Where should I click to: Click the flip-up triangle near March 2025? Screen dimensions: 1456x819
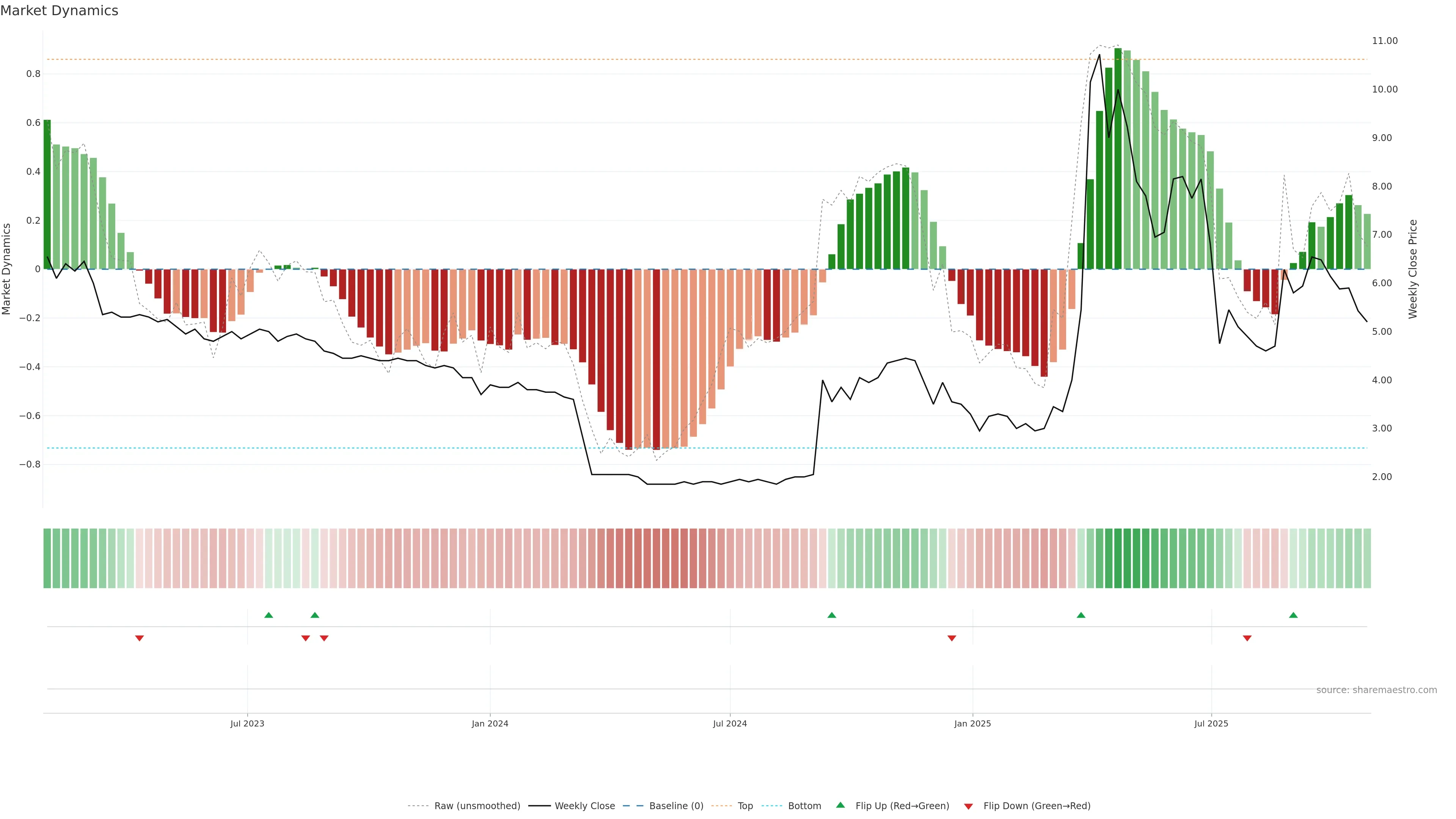tap(1081, 615)
